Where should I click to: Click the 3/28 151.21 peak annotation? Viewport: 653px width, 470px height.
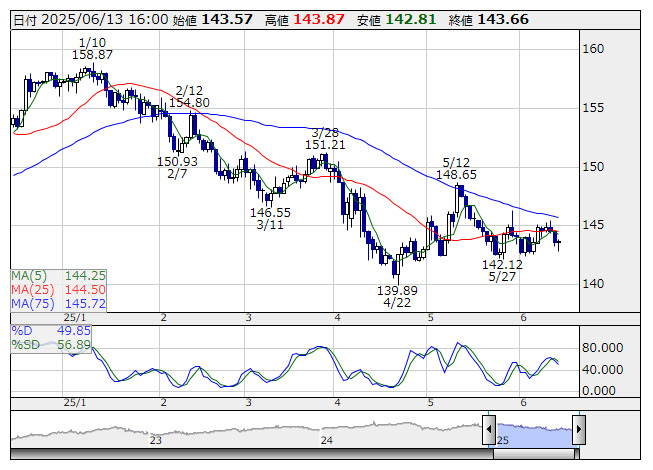[325, 139]
